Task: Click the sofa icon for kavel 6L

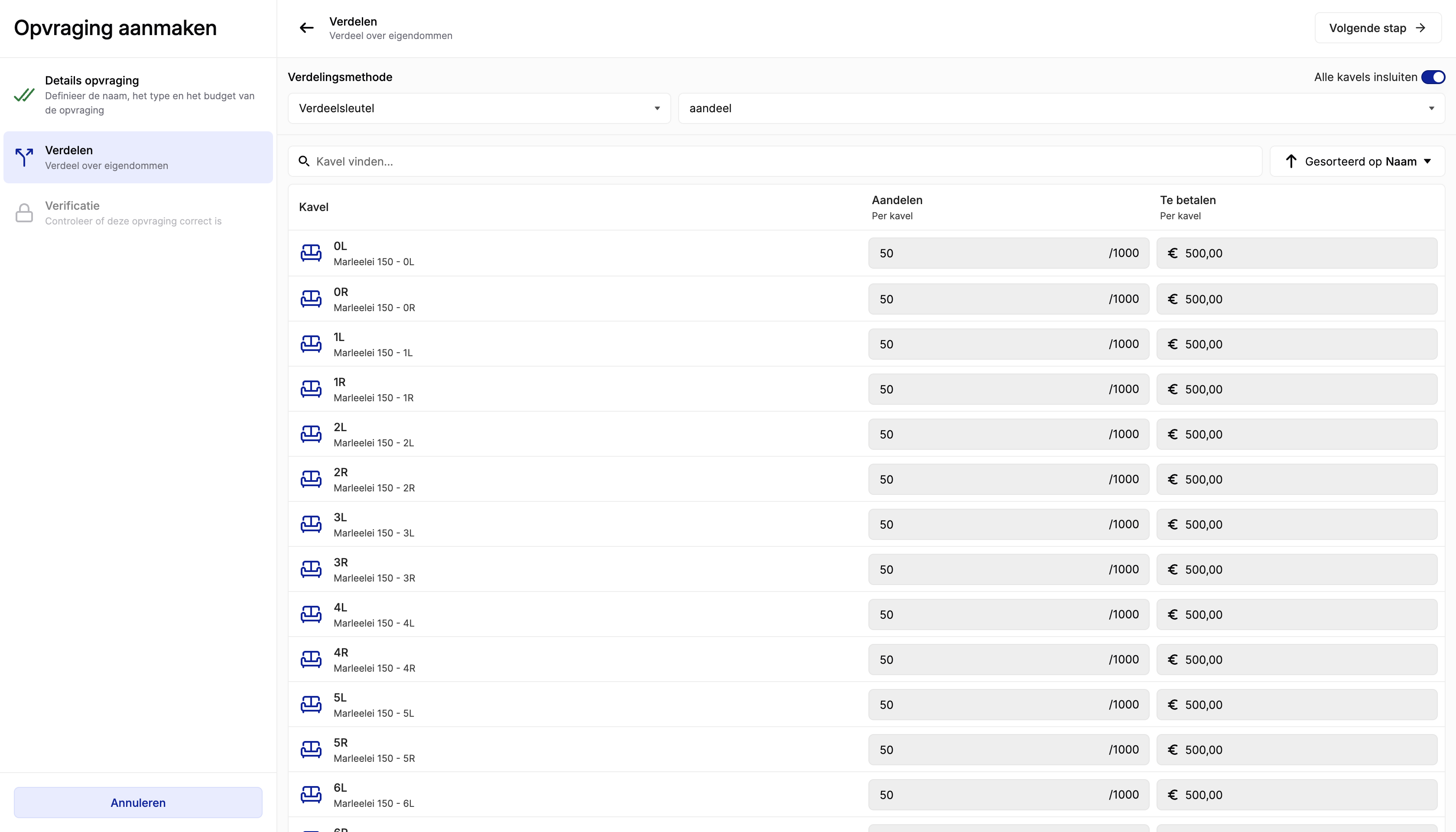Action: point(311,795)
